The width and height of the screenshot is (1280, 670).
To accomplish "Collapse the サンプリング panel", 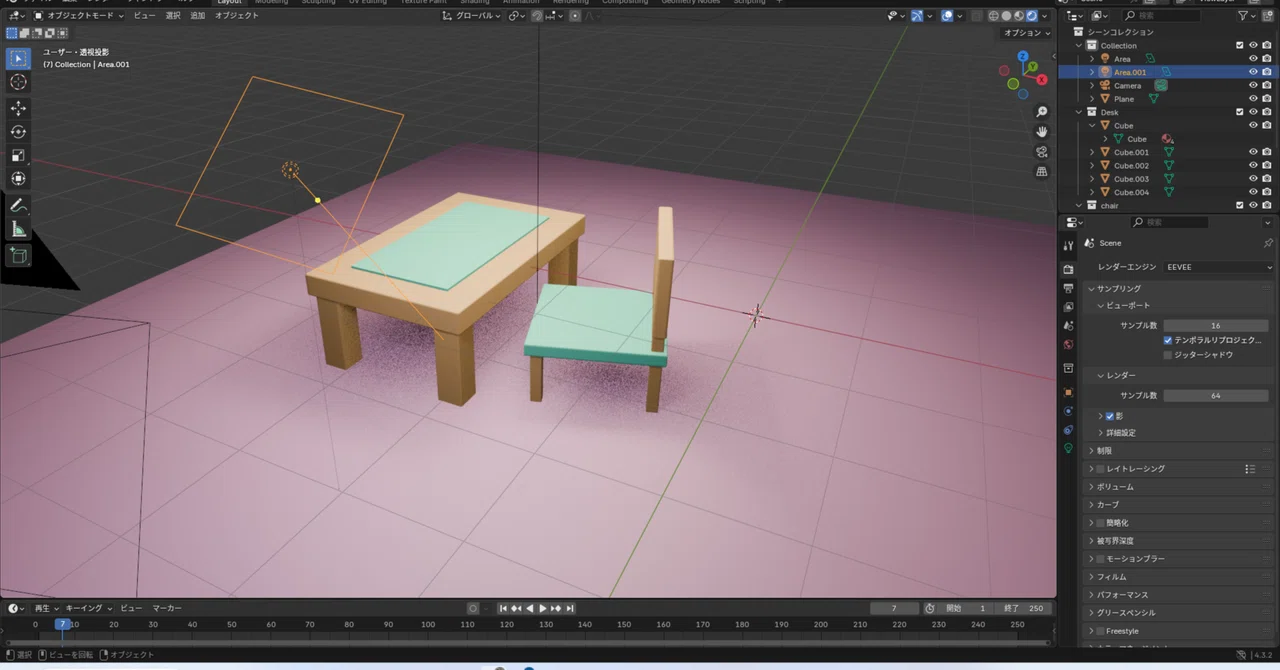I will pos(1118,288).
